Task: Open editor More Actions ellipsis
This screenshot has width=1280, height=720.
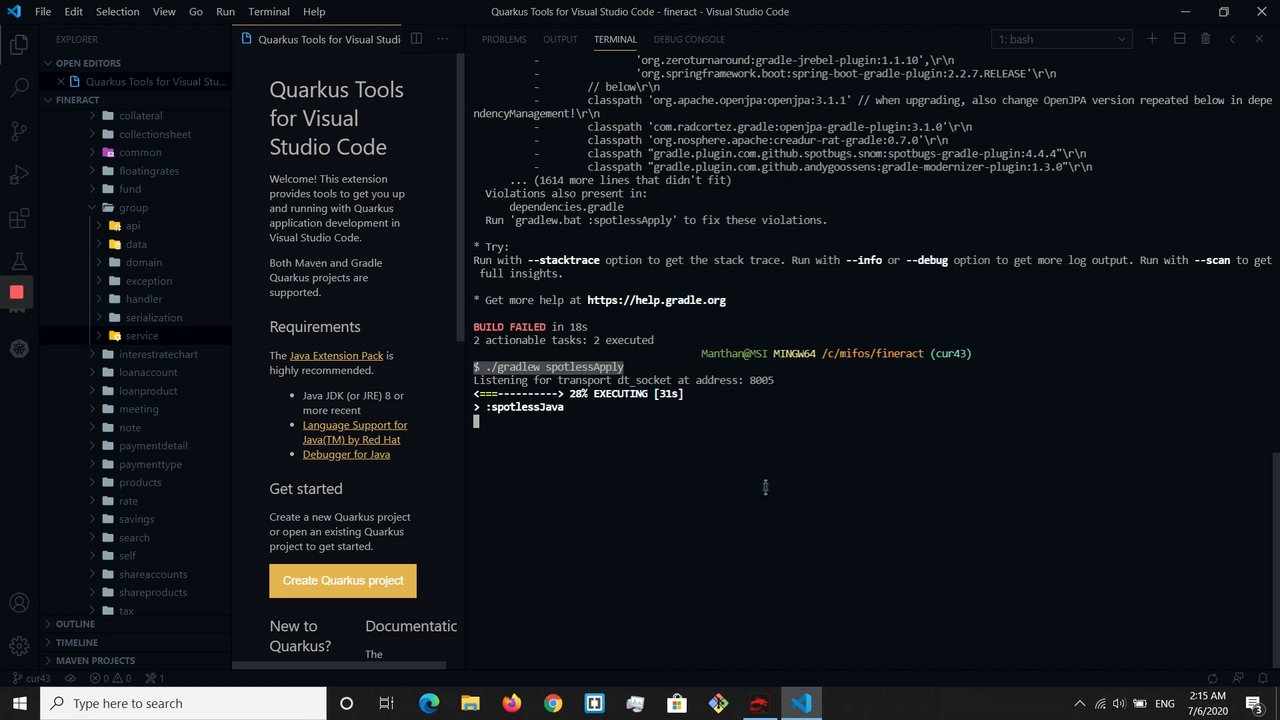Action: [x=443, y=39]
